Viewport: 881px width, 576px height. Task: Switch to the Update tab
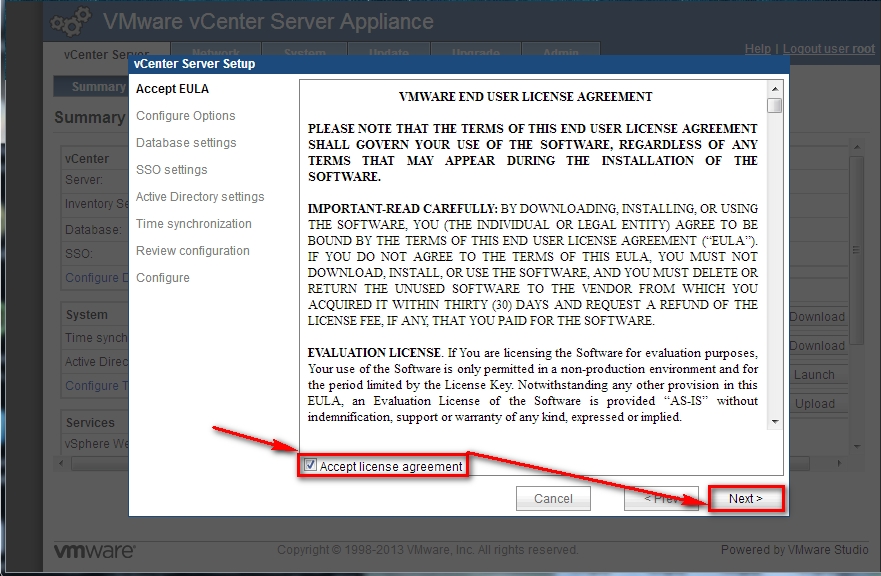pos(389,49)
